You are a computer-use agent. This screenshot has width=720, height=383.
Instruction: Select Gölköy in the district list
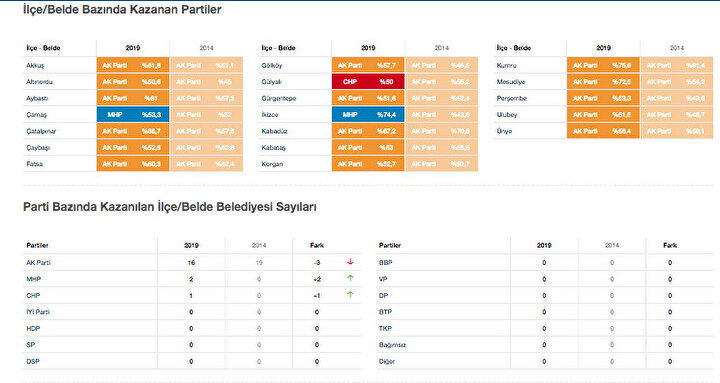point(272,66)
